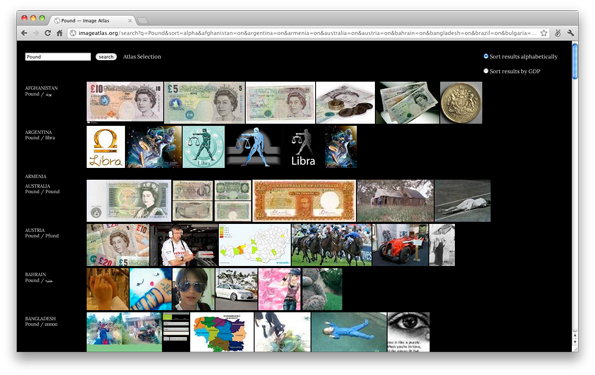
Task: Click the AFGHANISTAN country label
Action: [41, 88]
